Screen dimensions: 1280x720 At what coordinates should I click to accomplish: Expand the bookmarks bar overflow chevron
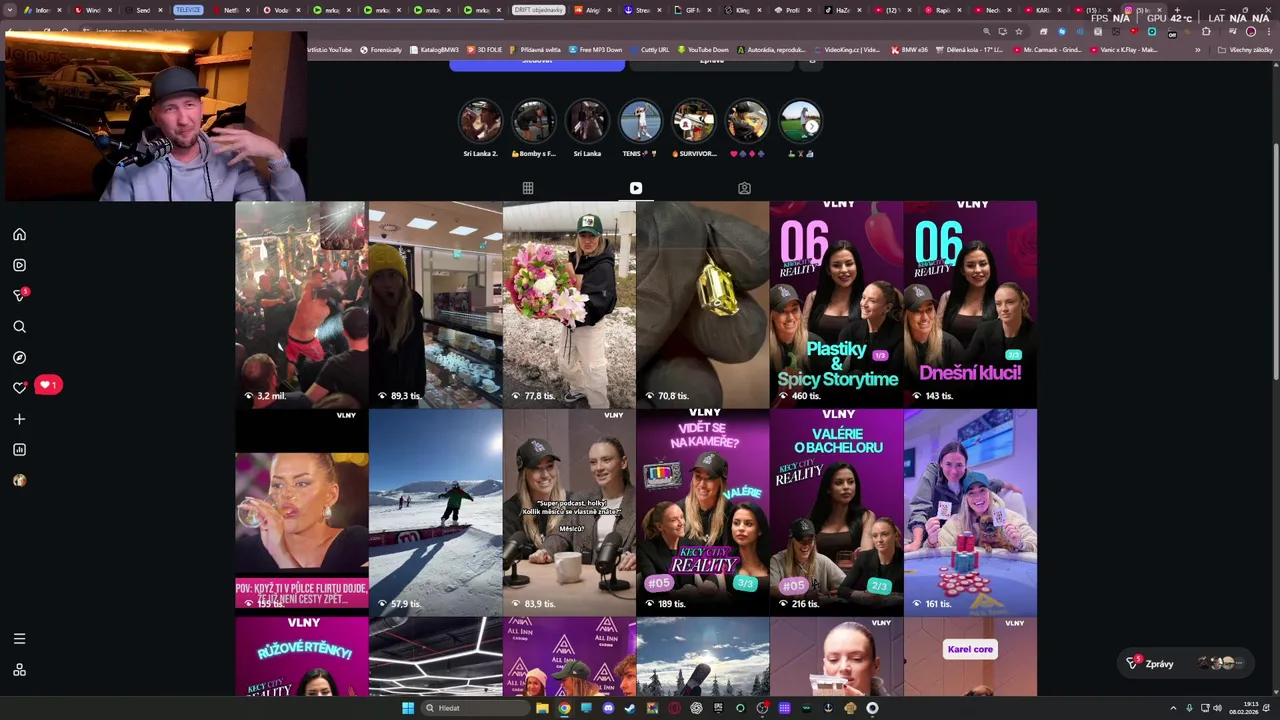[x=1197, y=49]
